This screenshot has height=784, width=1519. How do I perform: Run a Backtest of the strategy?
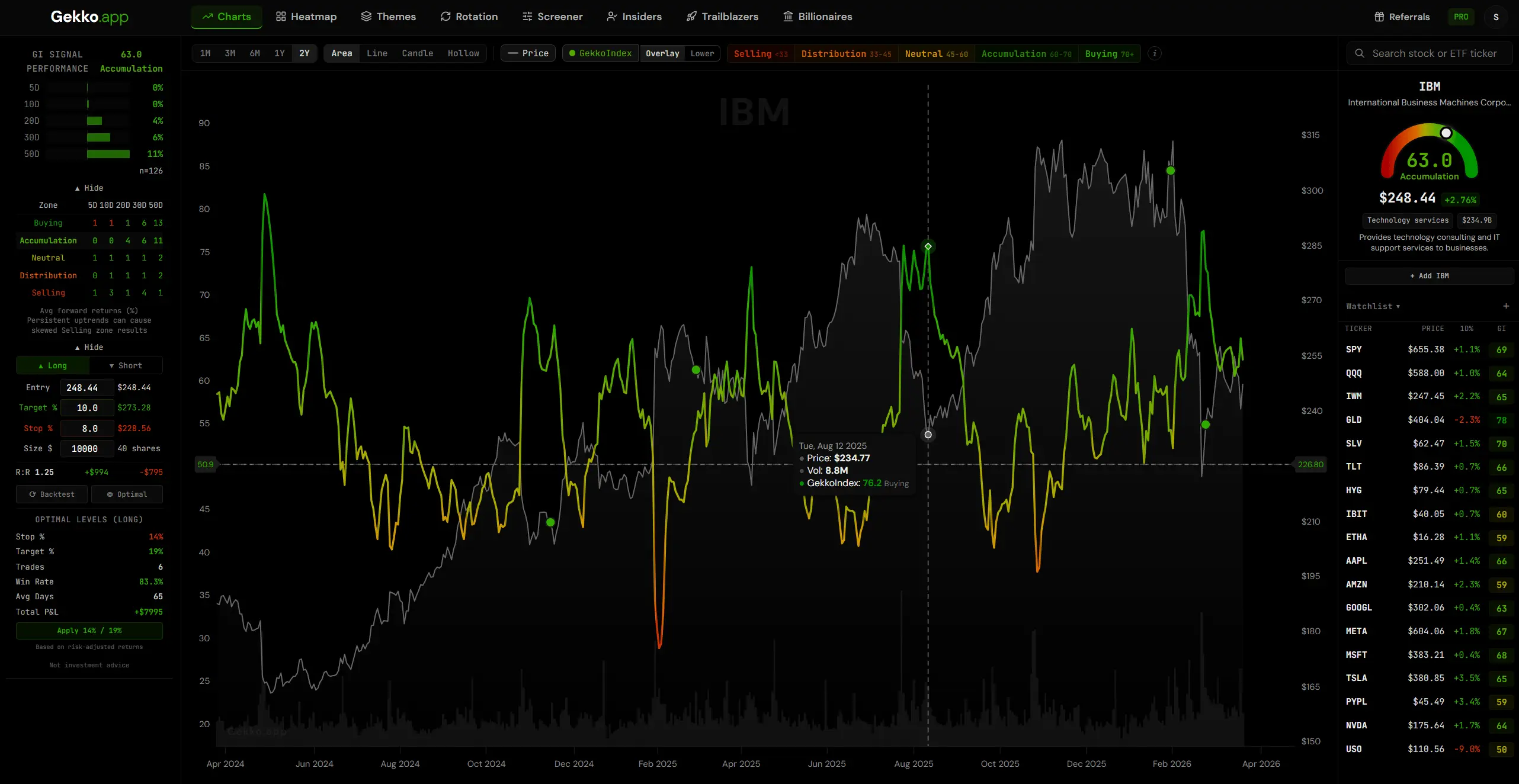click(52, 494)
